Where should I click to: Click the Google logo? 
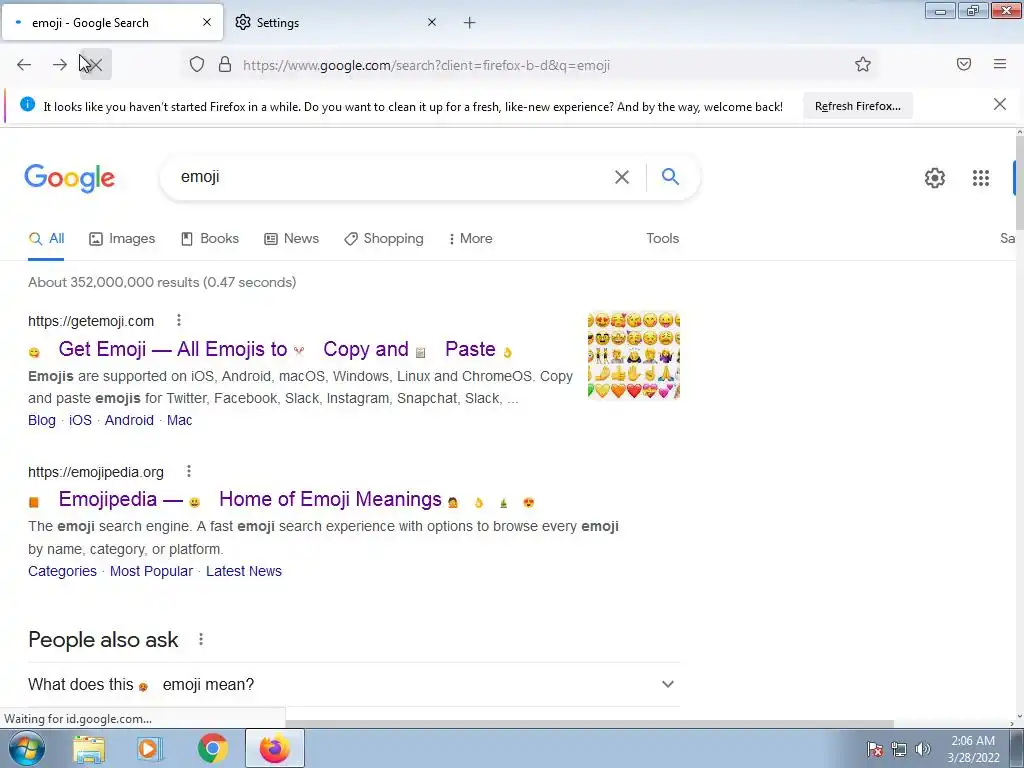pos(69,178)
